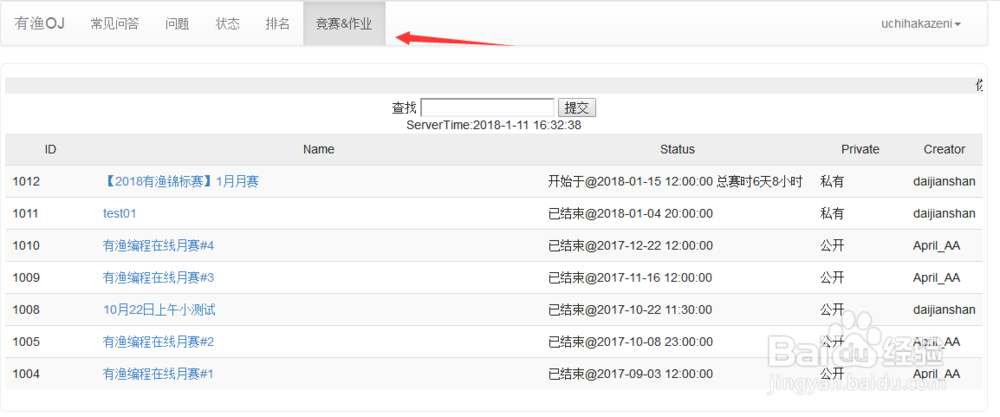The height and width of the screenshot is (417, 1000).
Task: Click status 已结束@2017-09-03 12:00:00
Action: [x=630, y=374]
